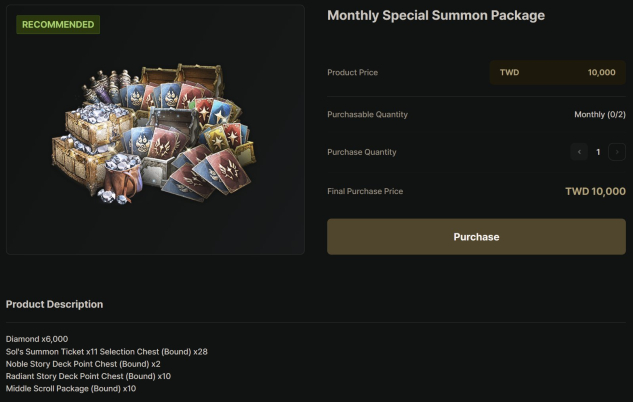Click the Purchase Quantity label
The image size is (633, 402).
click(x=362, y=152)
